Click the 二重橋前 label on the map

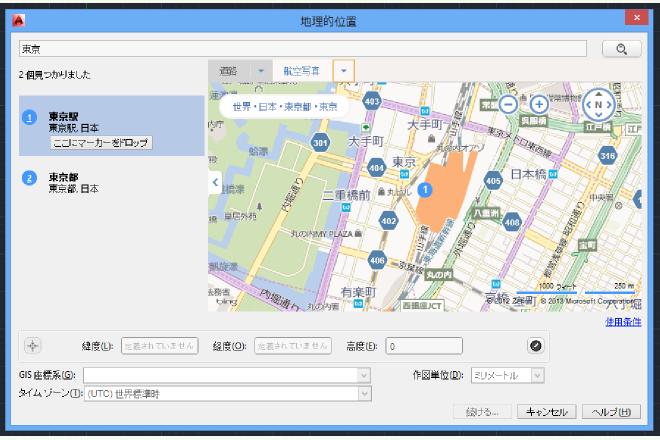pyautogui.click(x=346, y=195)
